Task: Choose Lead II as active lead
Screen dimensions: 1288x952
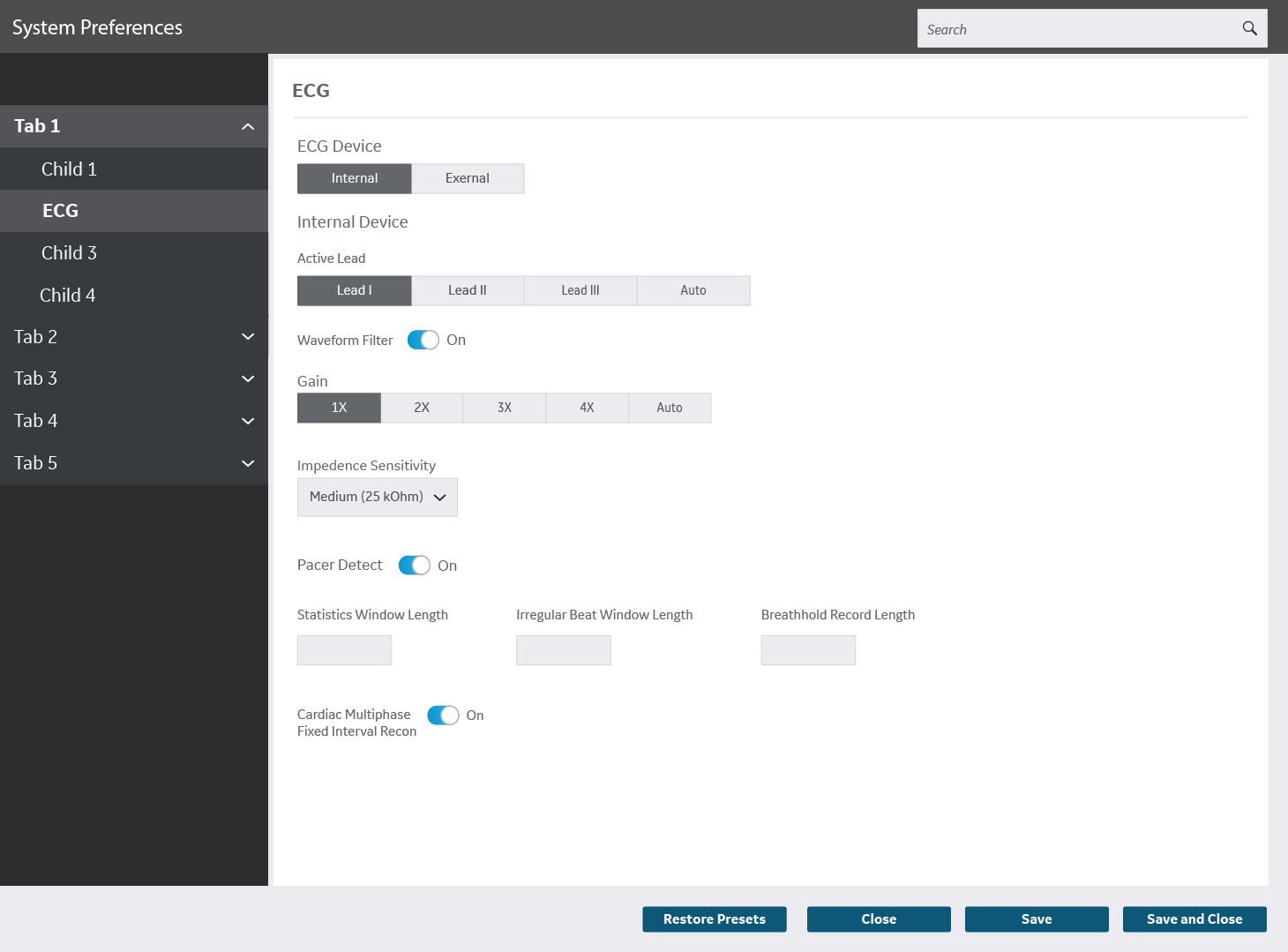Action: pyautogui.click(x=468, y=290)
